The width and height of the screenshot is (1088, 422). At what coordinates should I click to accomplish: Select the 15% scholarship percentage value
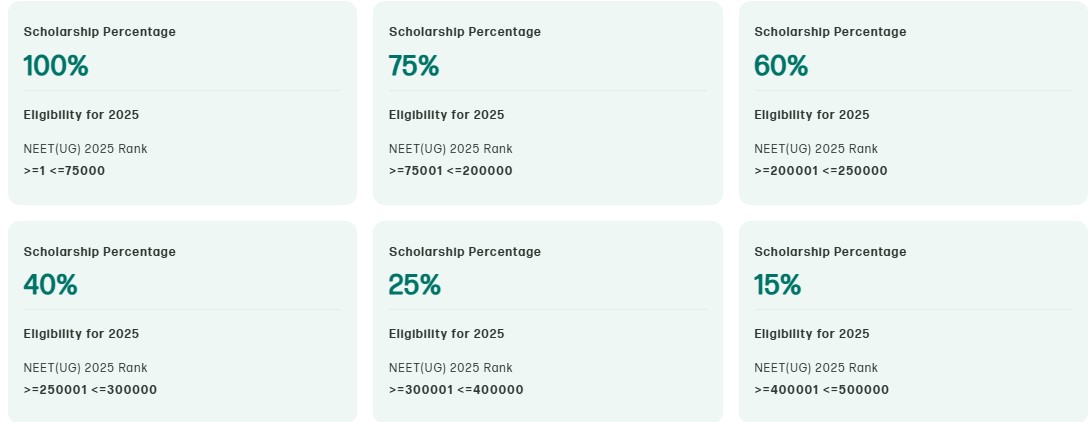tap(777, 285)
